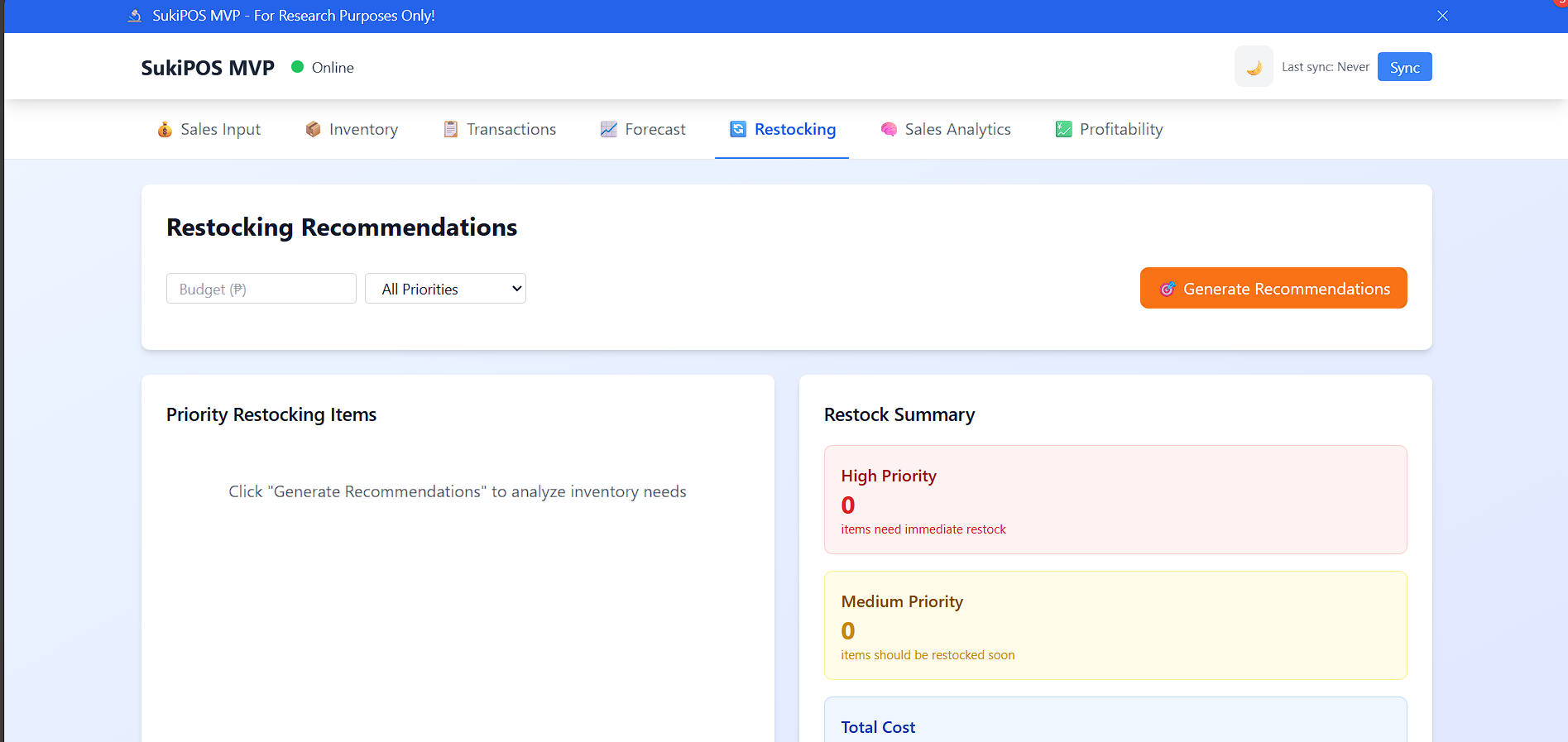Click the green Profitability chart icon
The image size is (1568, 742).
coord(1063,129)
